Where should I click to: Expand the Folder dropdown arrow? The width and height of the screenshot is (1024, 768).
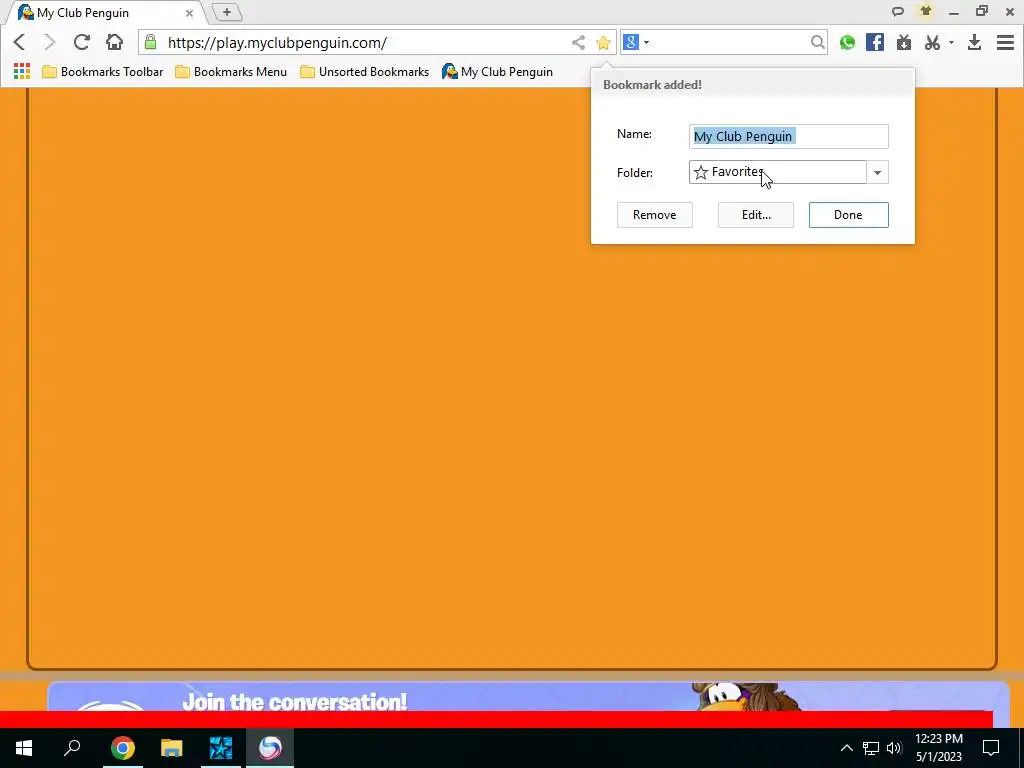877,172
